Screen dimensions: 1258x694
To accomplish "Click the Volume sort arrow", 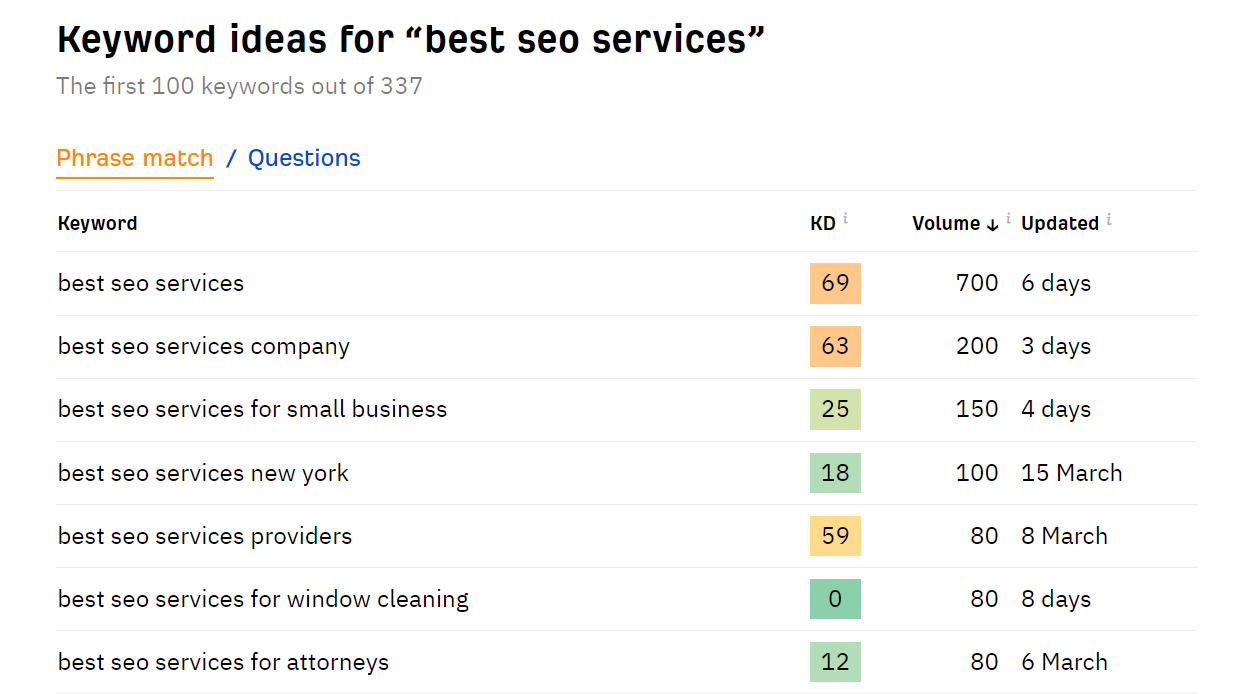I will tap(992, 225).
